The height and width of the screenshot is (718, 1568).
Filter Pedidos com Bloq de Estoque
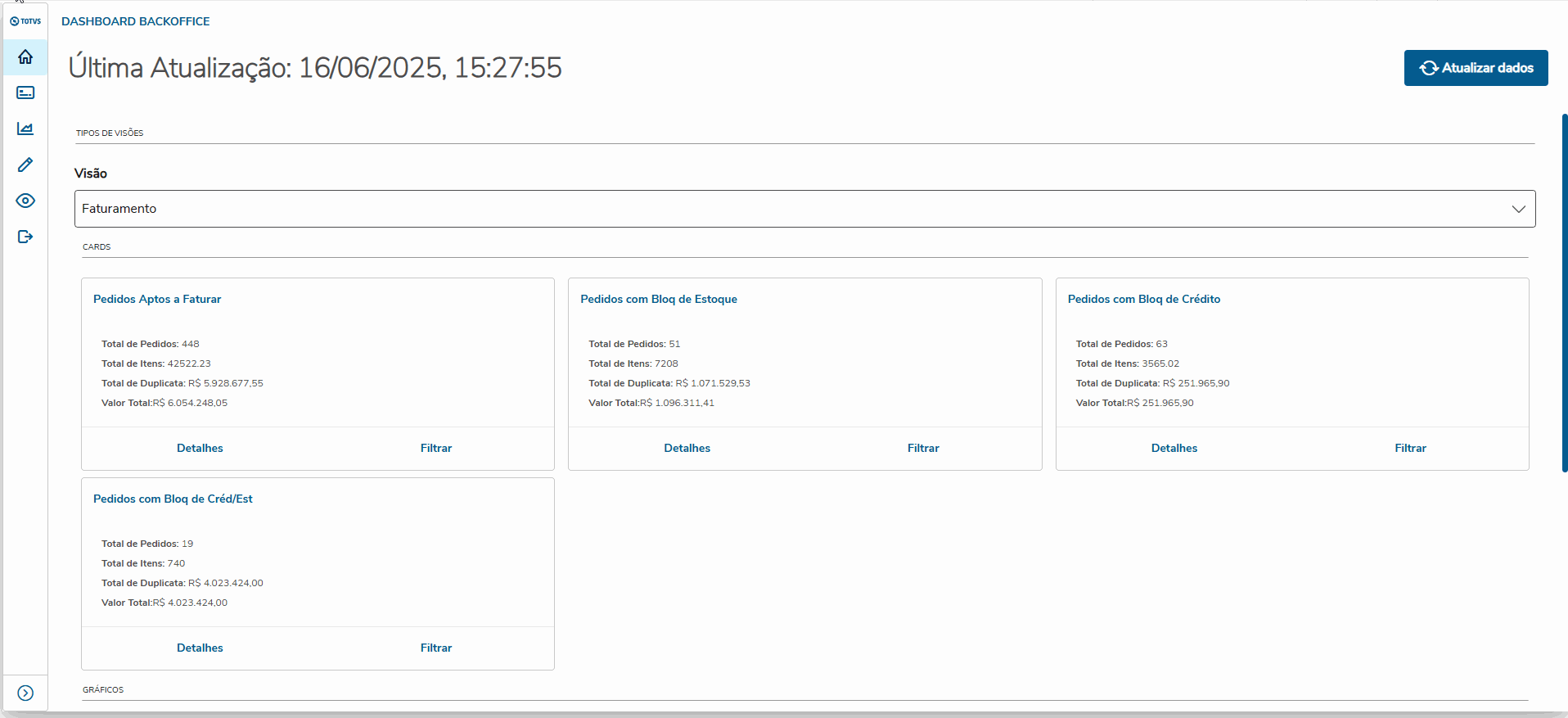(x=923, y=448)
